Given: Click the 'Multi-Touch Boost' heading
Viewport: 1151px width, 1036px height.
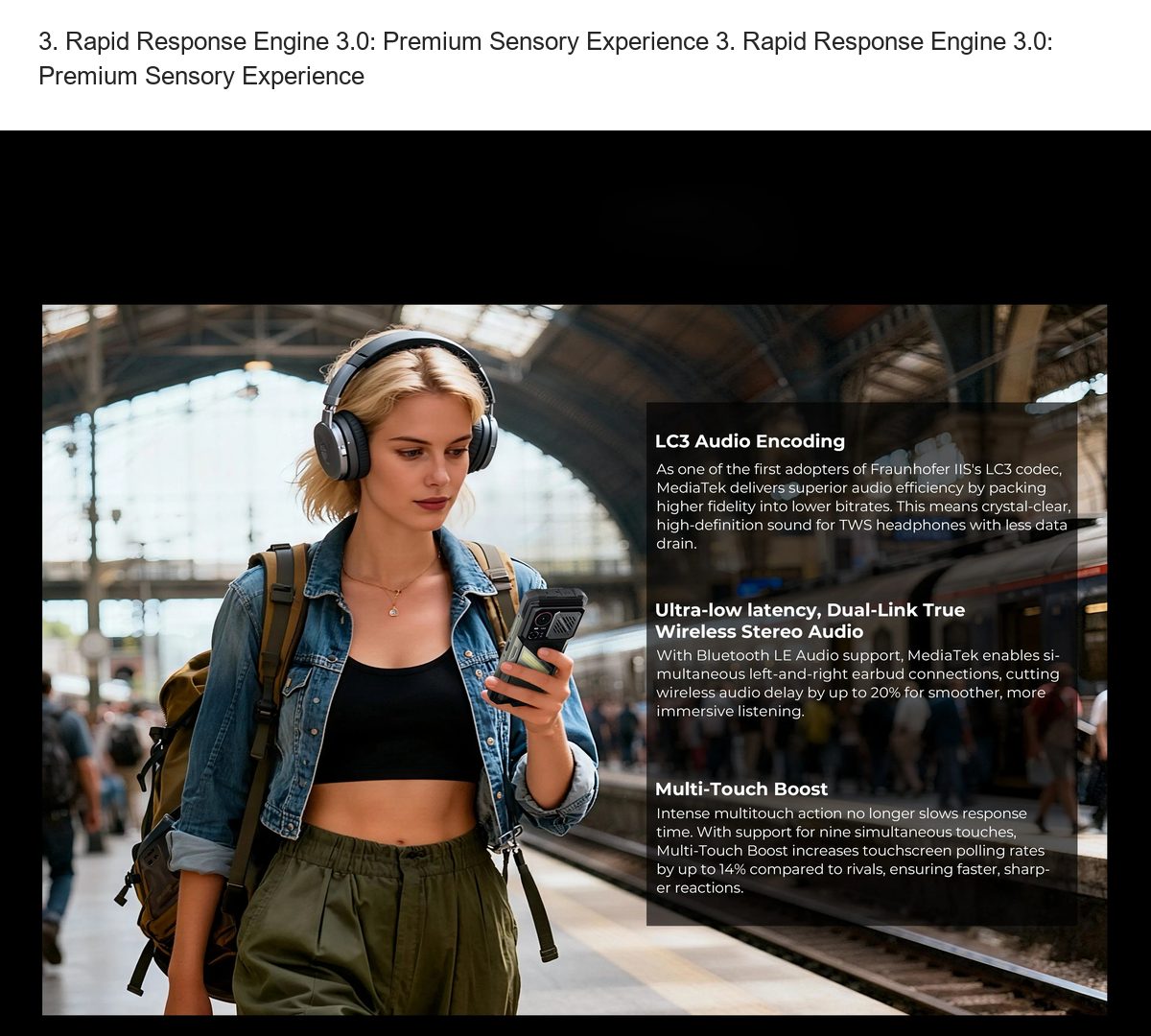Looking at the screenshot, I should (740, 789).
